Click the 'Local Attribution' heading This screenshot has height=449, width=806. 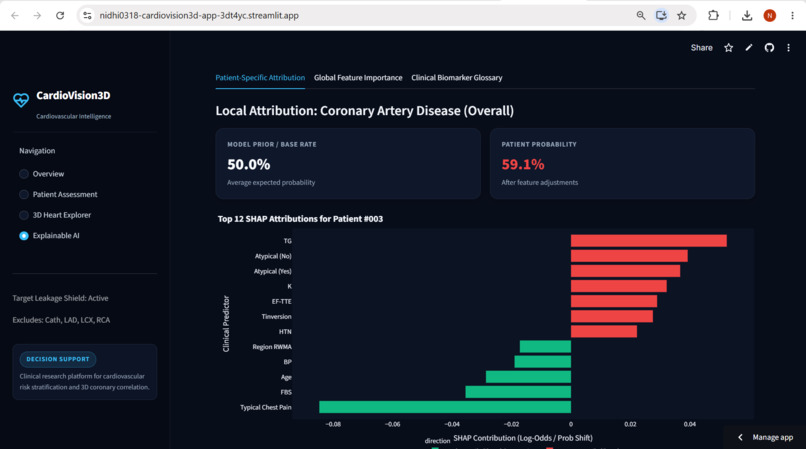point(364,111)
